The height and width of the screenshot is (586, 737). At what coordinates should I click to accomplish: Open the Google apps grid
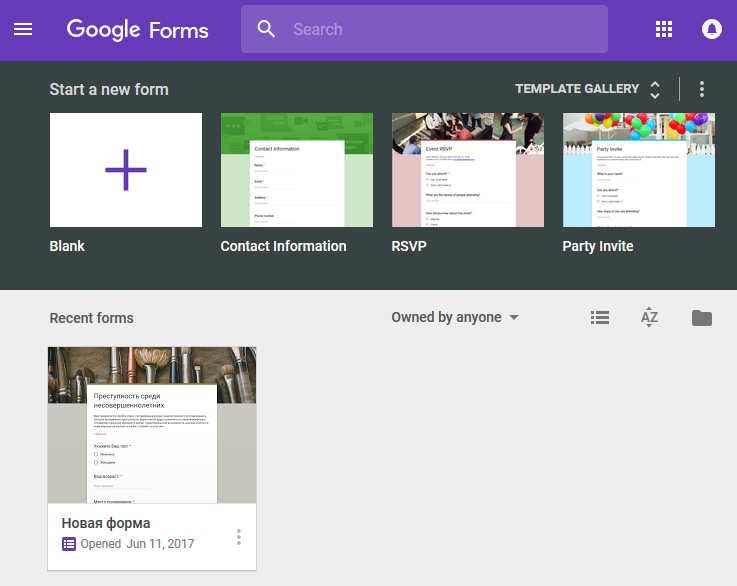[x=664, y=29]
